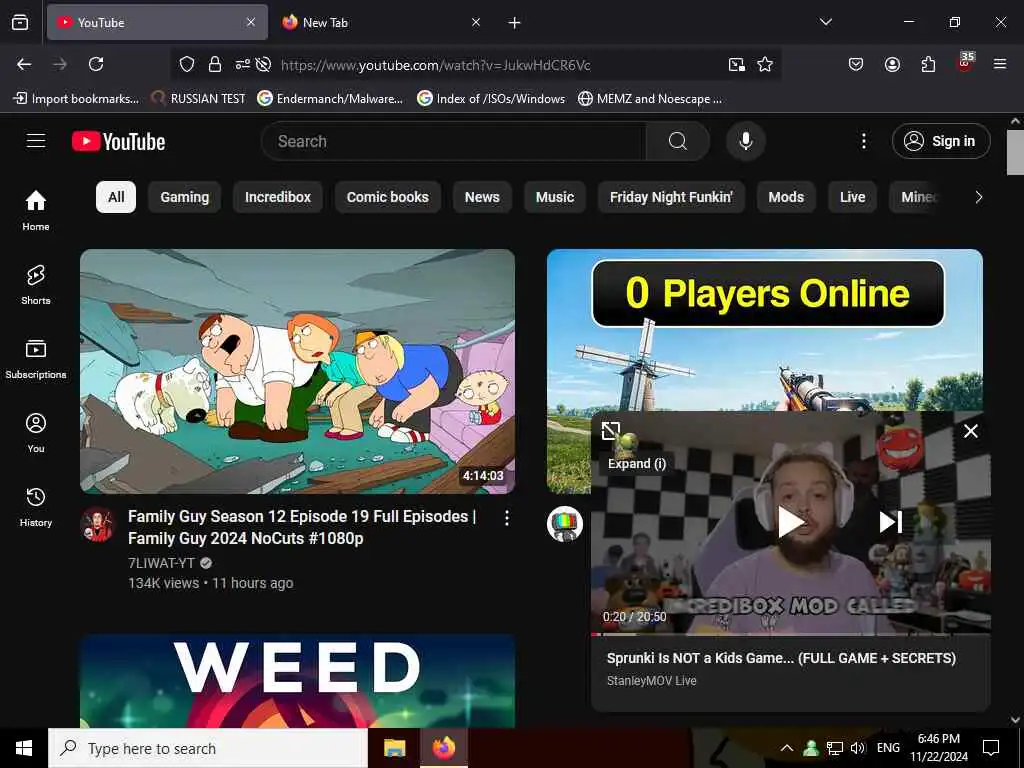Click the blocked autoplay icon in address bar
This screenshot has width=1024, height=768.
click(x=263, y=64)
